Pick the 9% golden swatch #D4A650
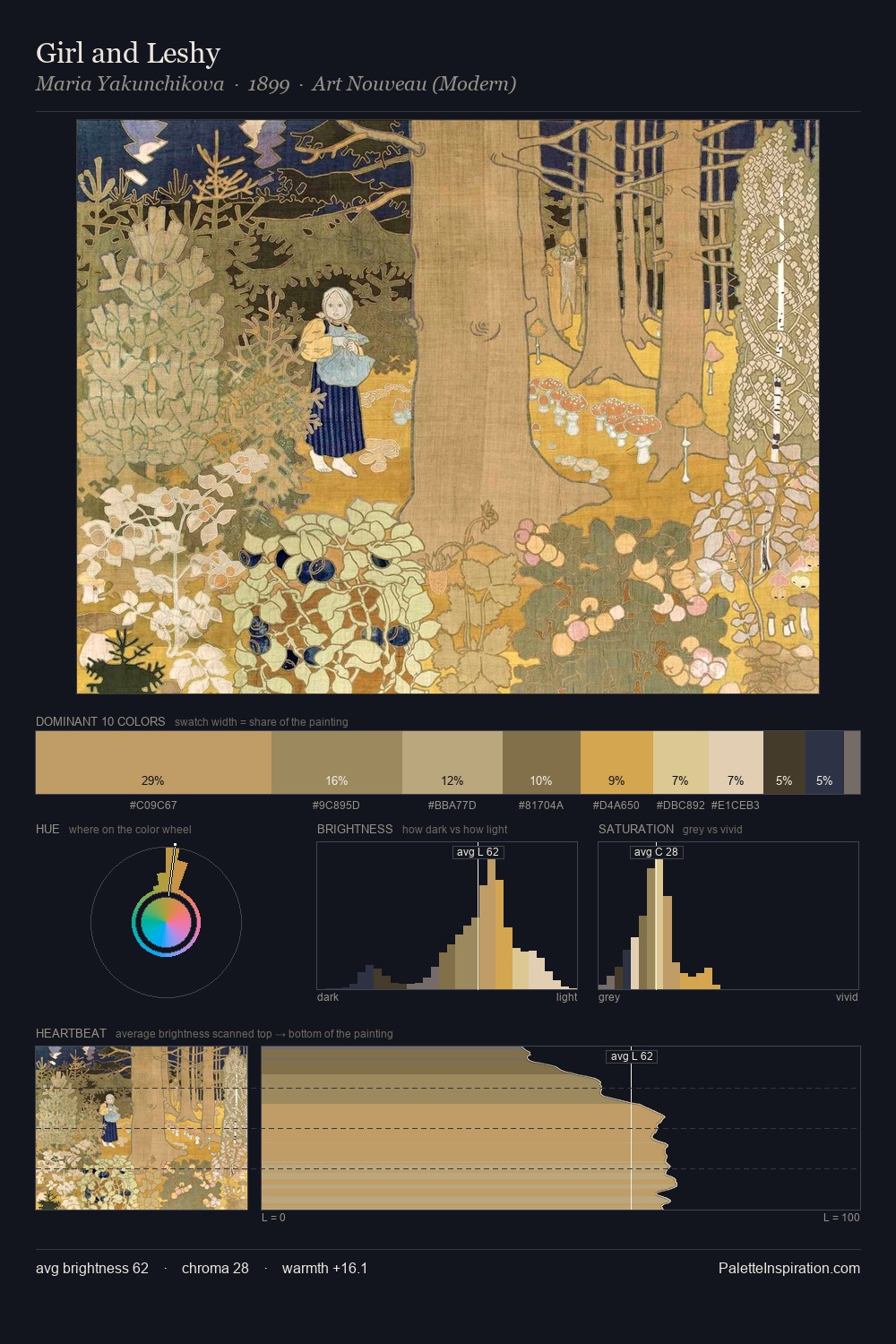The image size is (896, 1344). 616,762
